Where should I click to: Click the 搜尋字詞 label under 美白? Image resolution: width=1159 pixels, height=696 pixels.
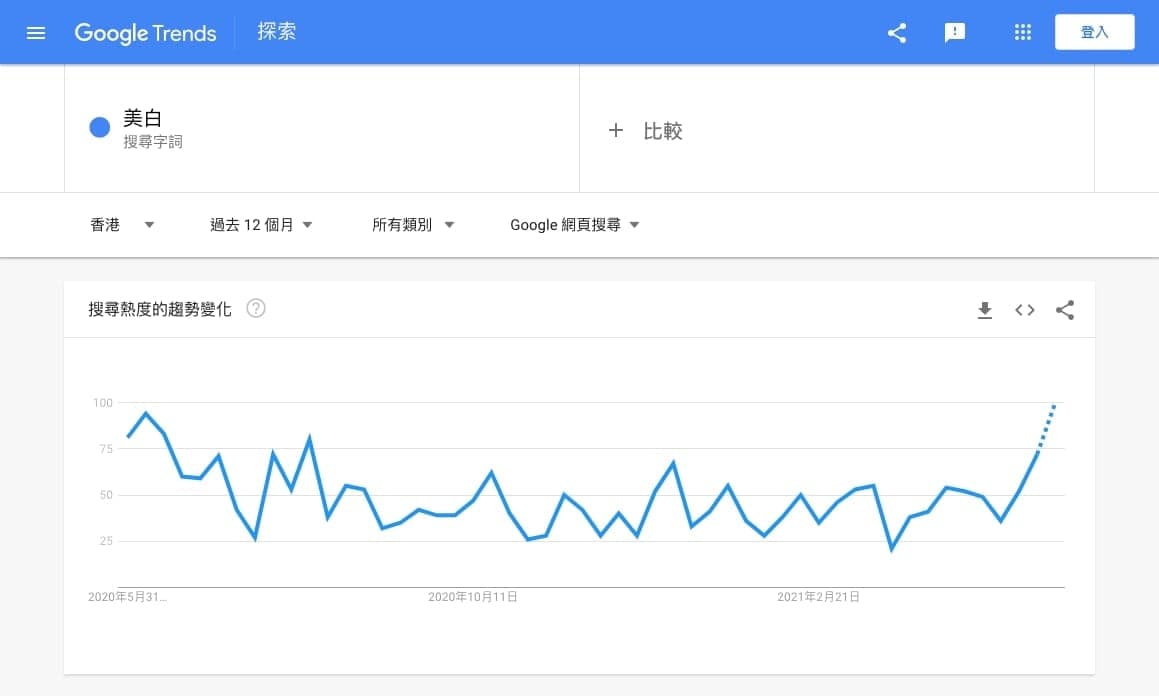(x=153, y=141)
